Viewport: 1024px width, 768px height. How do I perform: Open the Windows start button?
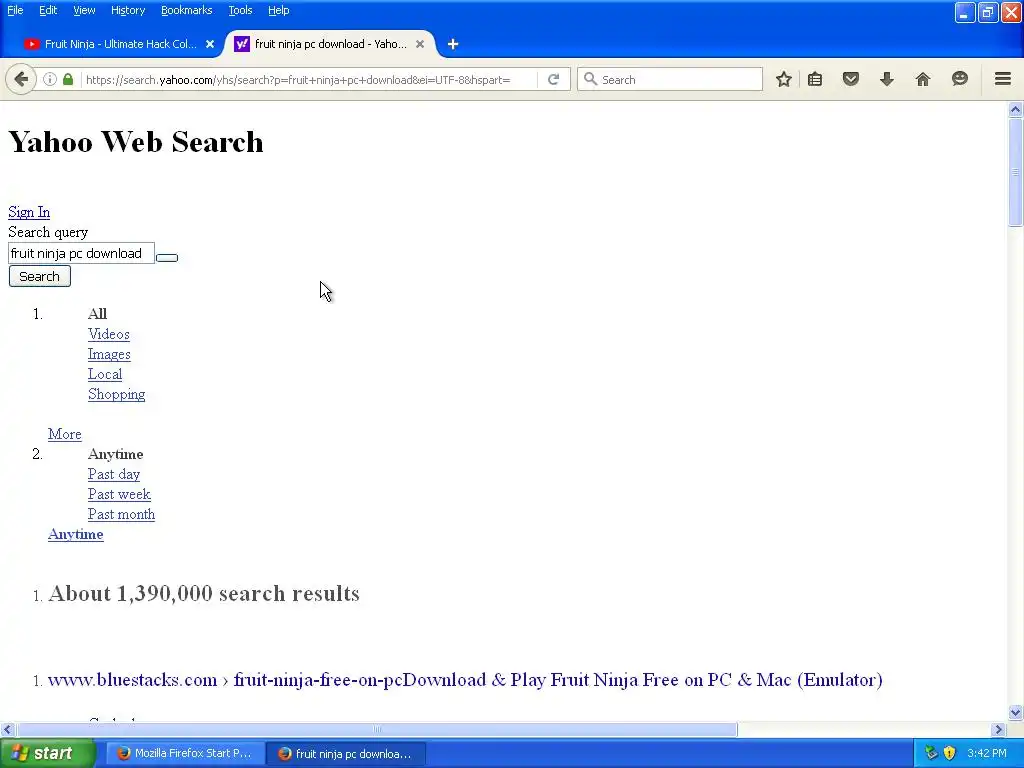point(48,753)
